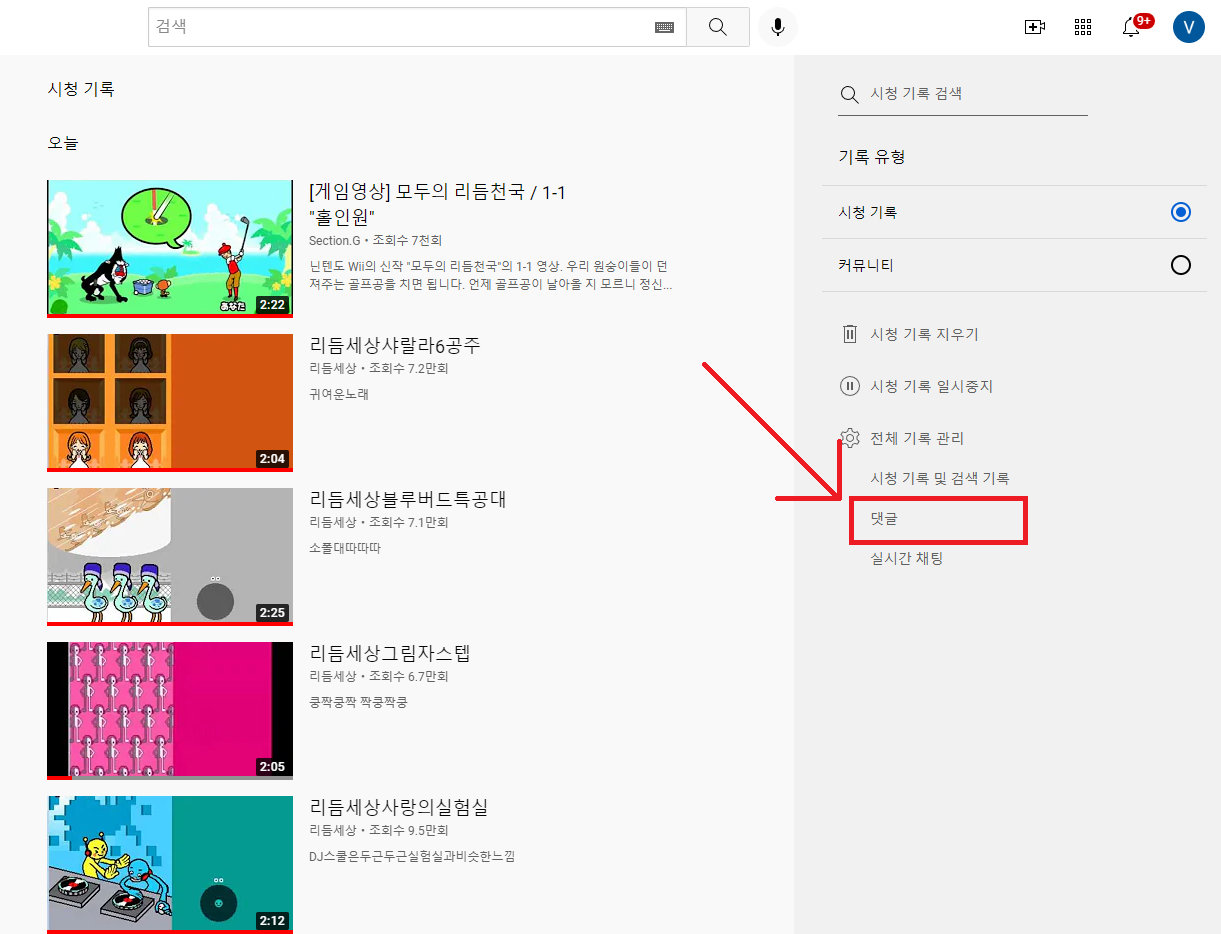Click the 2:25 duration badge
This screenshot has height=934, width=1221.
click(272, 612)
